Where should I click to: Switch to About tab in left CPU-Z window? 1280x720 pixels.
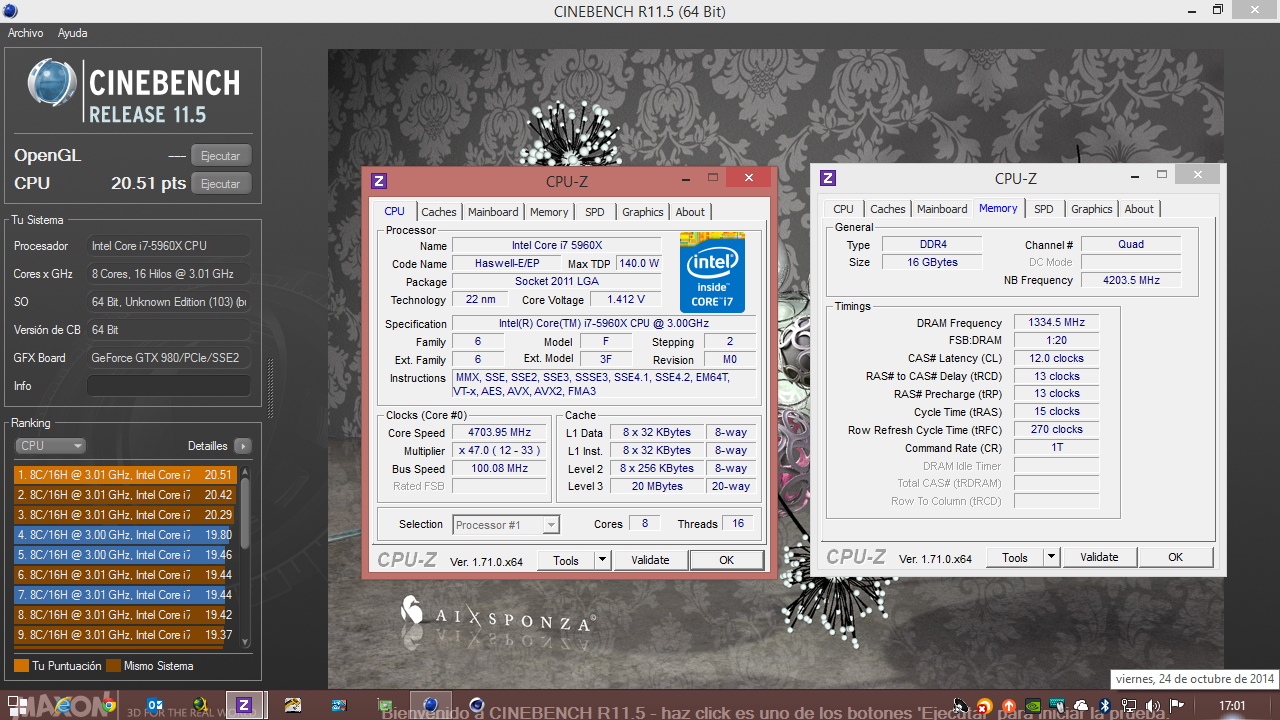pos(690,212)
